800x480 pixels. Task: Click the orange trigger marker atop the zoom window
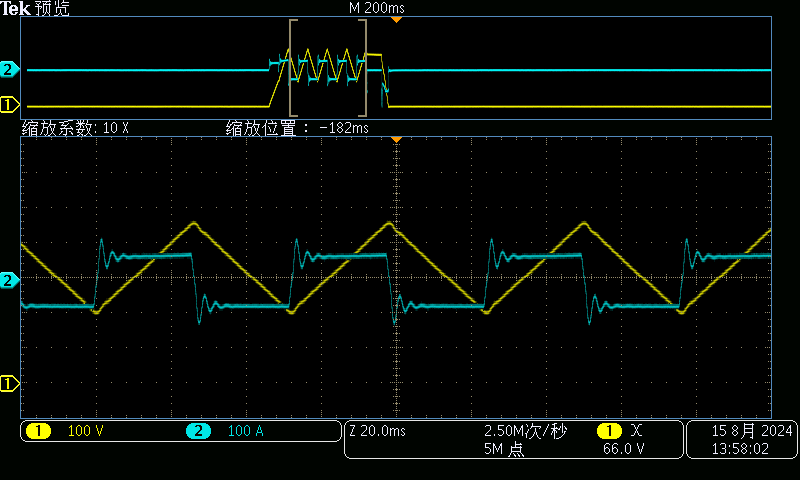click(396, 139)
